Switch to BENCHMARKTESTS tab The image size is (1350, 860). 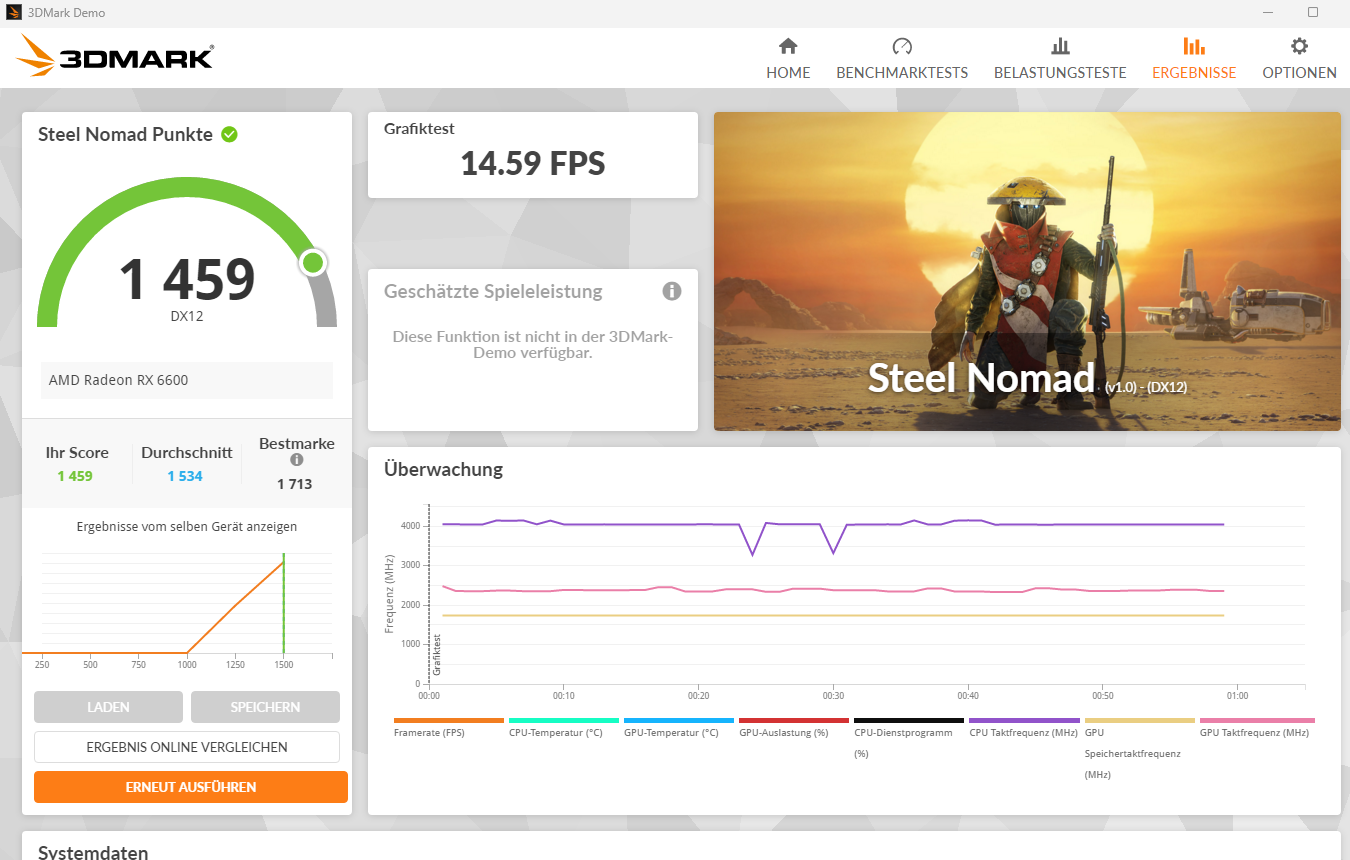(x=902, y=59)
